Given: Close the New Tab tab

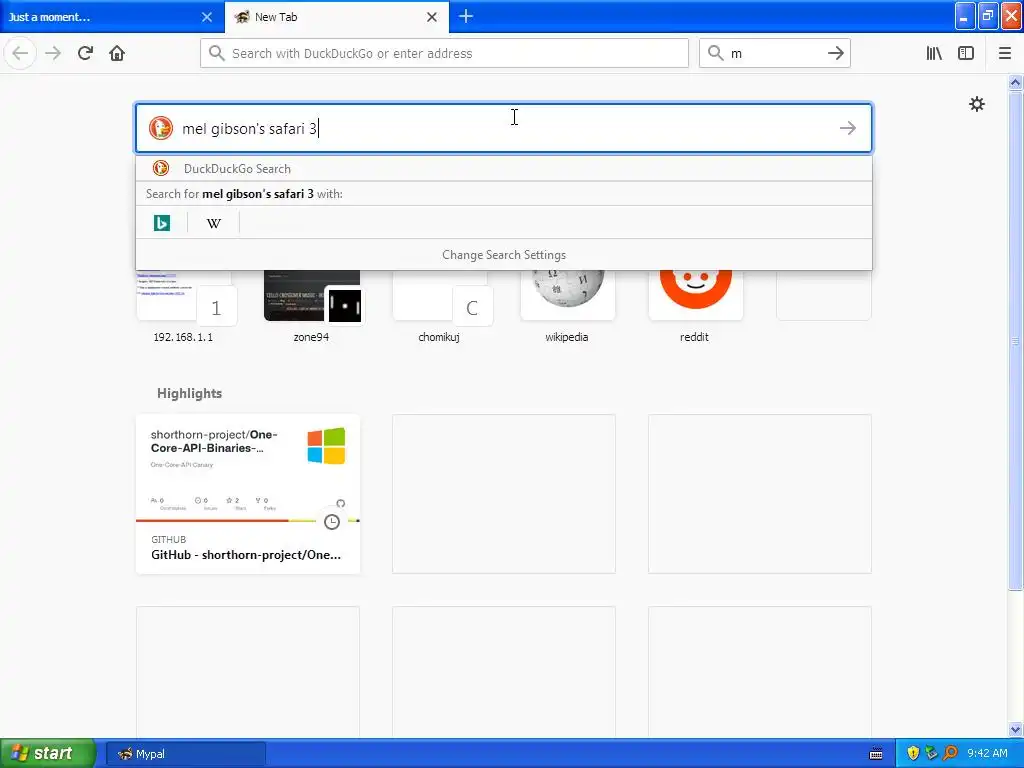Looking at the screenshot, I should pos(432,17).
